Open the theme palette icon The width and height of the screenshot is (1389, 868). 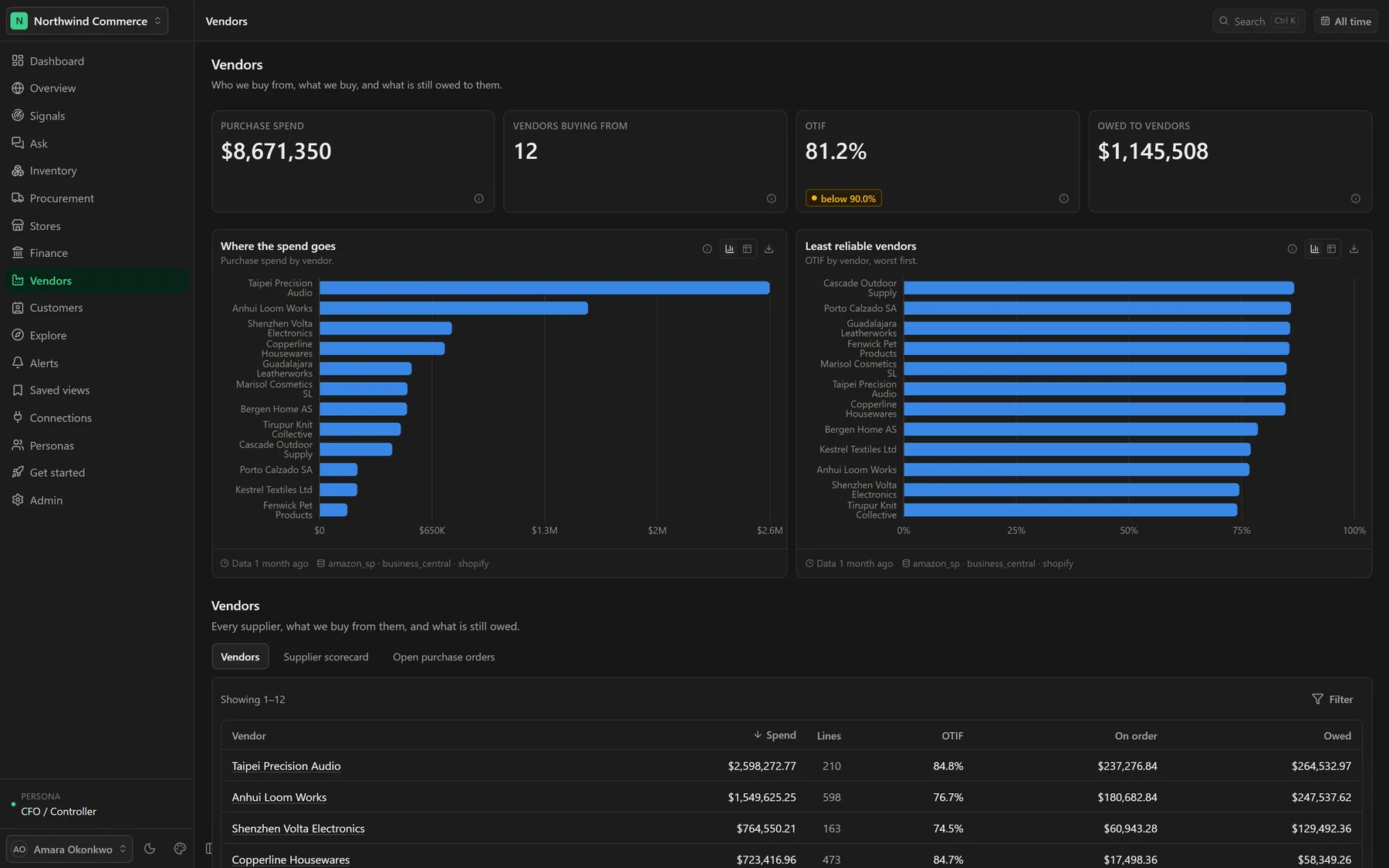tap(180, 849)
